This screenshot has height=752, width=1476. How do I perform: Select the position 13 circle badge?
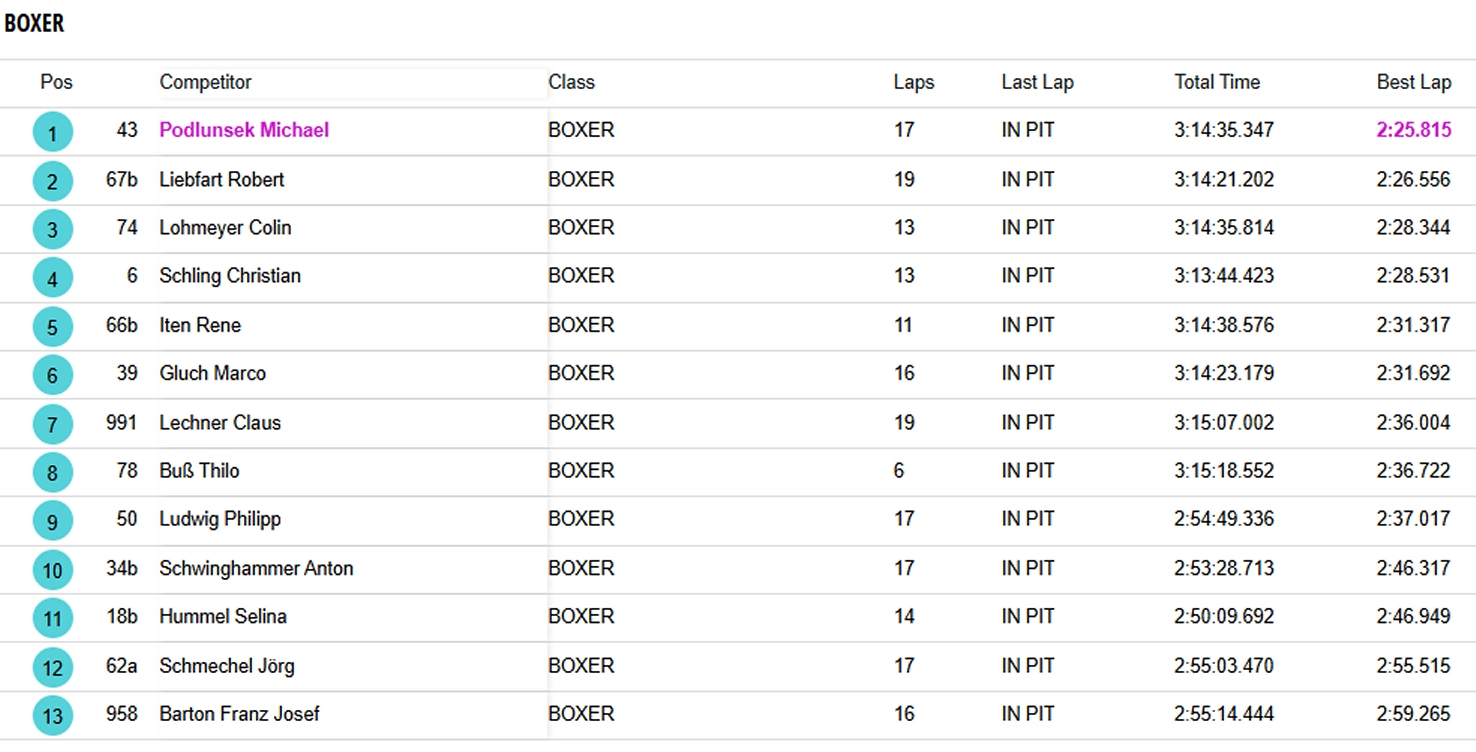point(53,716)
